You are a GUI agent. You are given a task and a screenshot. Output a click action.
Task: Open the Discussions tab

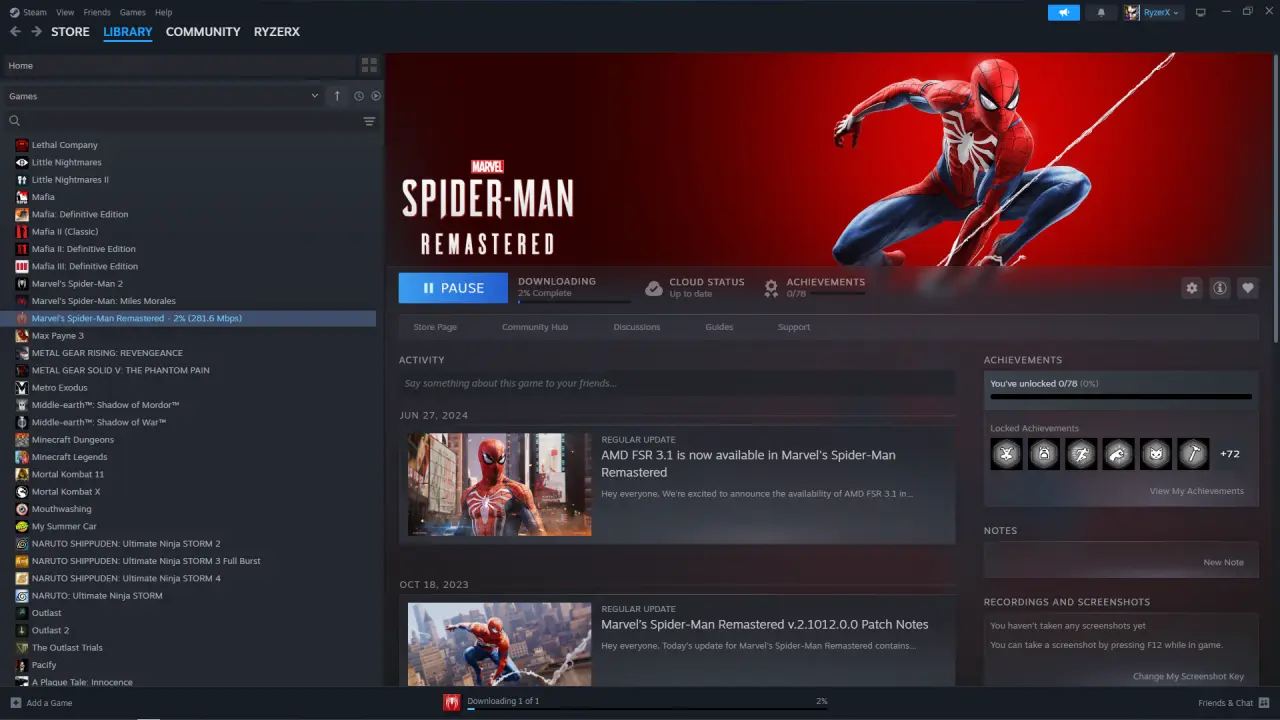pos(637,327)
